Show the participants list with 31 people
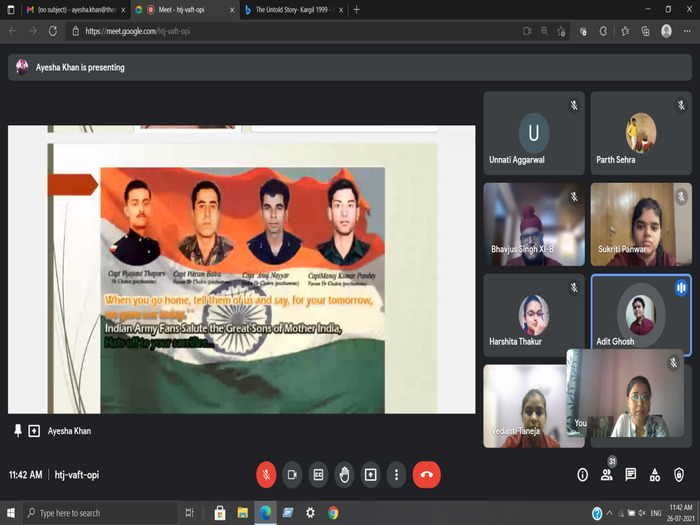700x525 pixels. [607, 475]
